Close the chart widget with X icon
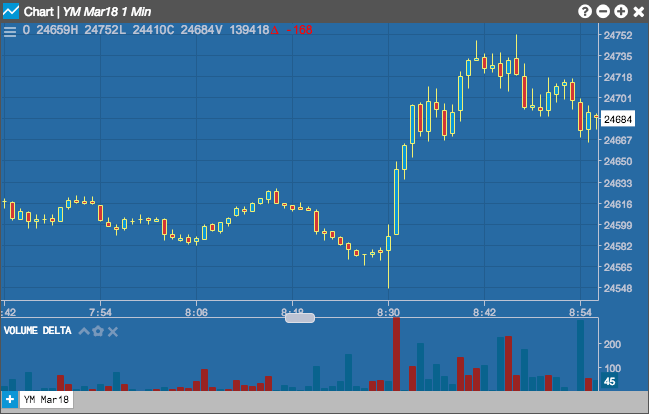The height and width of the screenshot is (414, 649). 639,12
